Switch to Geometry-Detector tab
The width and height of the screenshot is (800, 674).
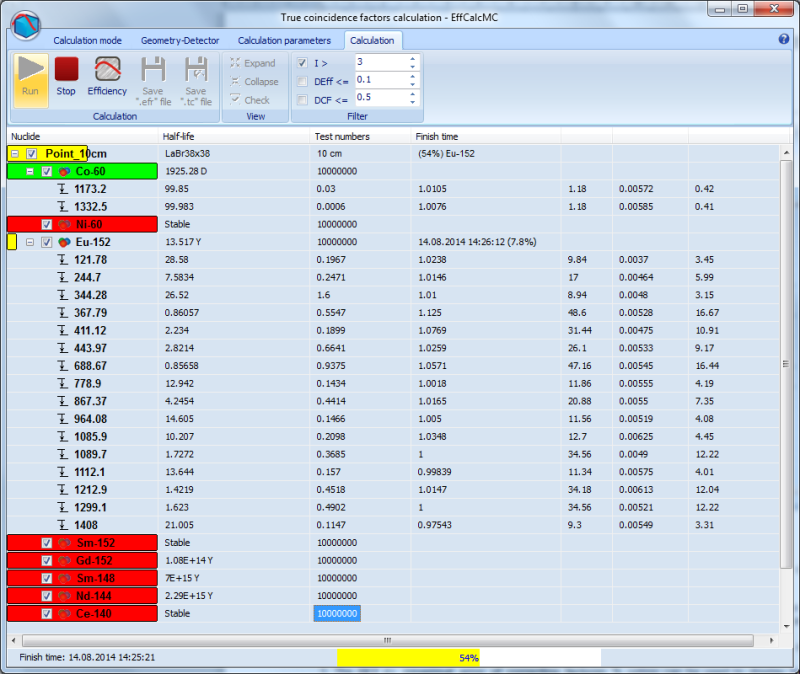click(x=180, y=41)
